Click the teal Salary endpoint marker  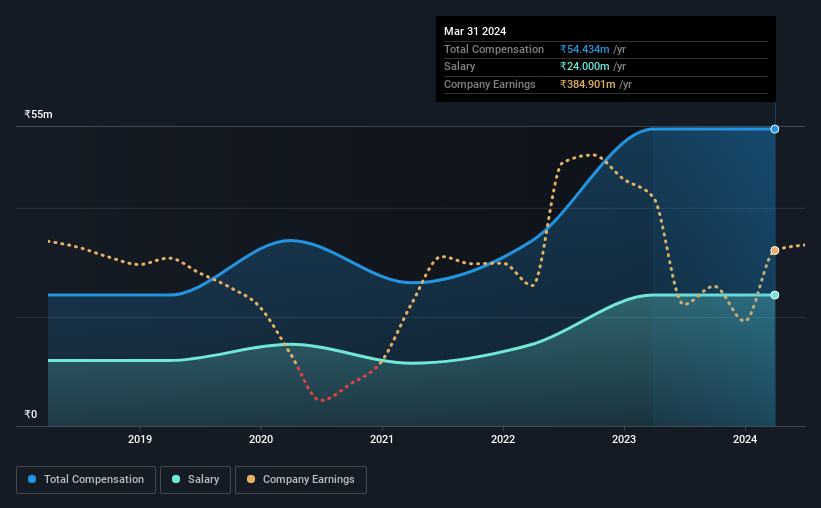click(774, 295)
